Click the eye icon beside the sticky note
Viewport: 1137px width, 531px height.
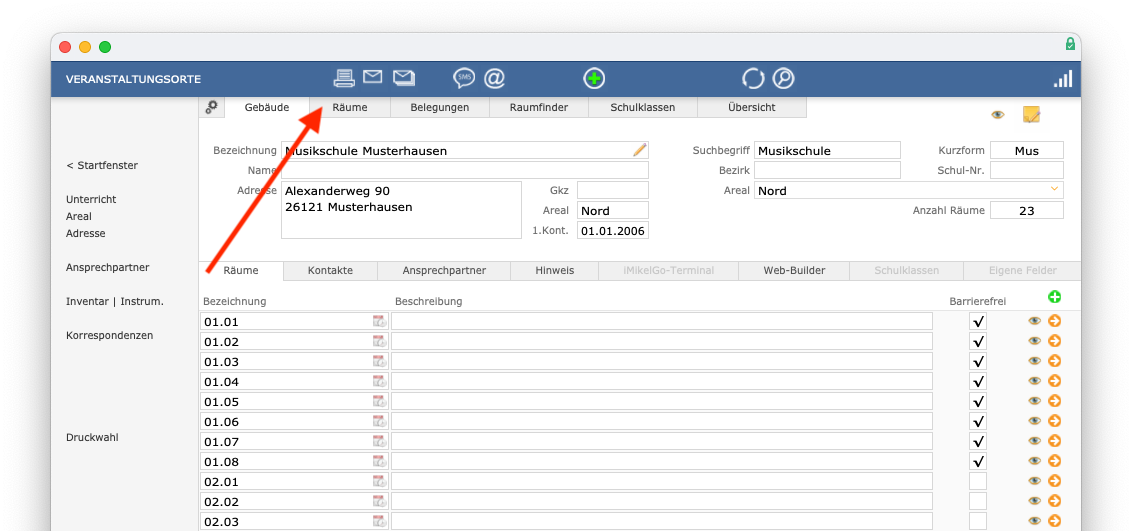point(998,115)
